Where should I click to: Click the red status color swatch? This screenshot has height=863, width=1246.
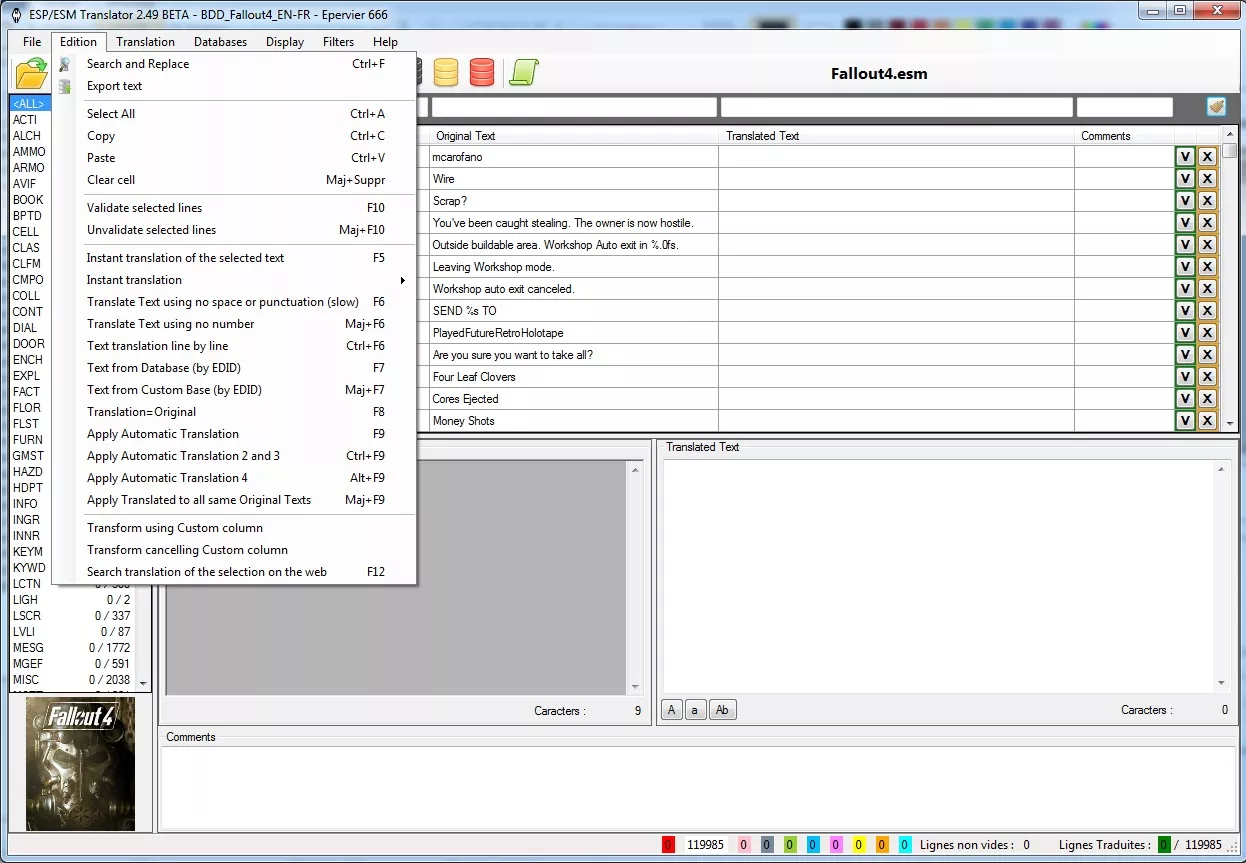[x=668, y=845]
